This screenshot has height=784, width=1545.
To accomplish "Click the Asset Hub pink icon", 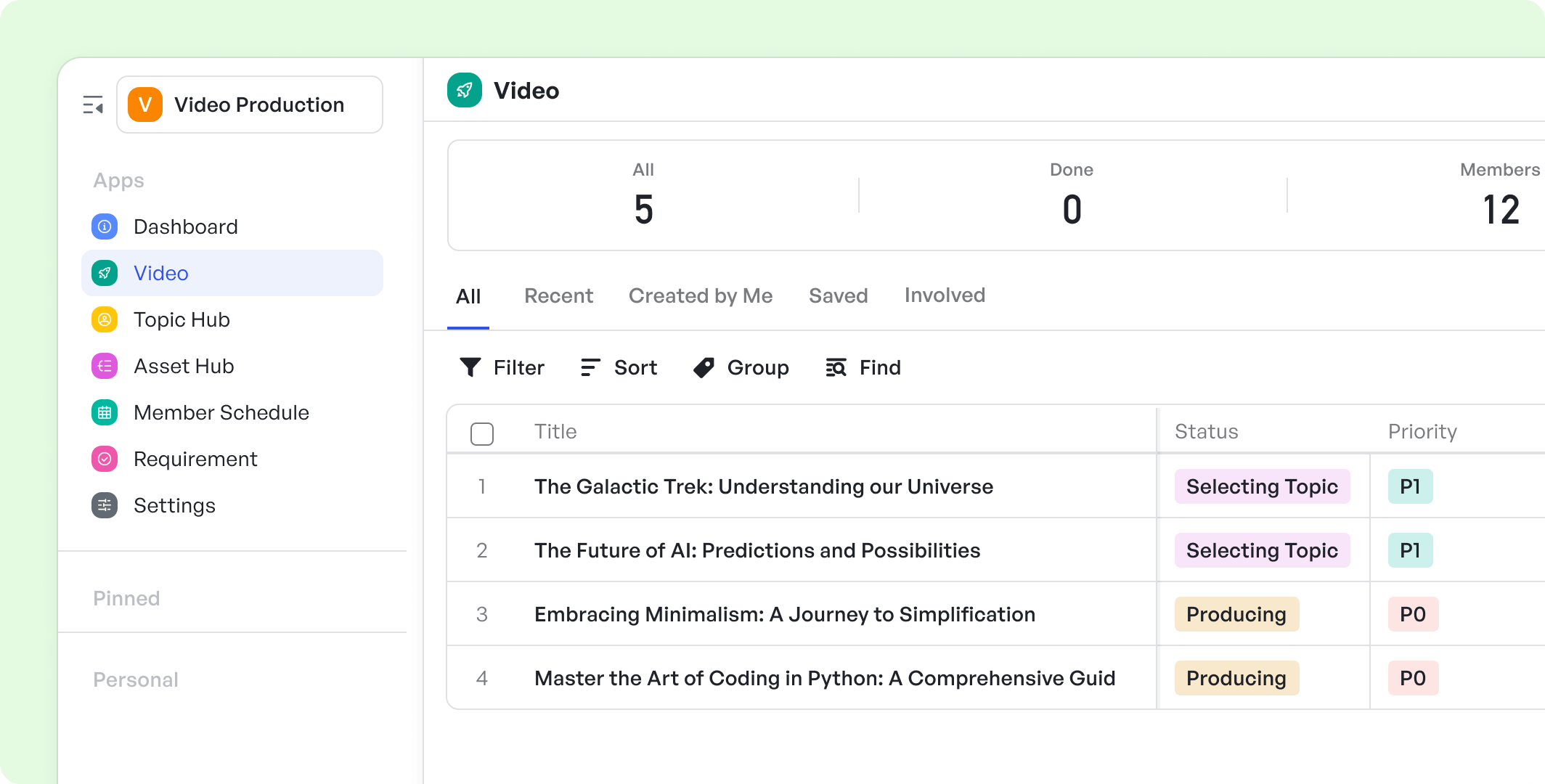I will point(105,366).
